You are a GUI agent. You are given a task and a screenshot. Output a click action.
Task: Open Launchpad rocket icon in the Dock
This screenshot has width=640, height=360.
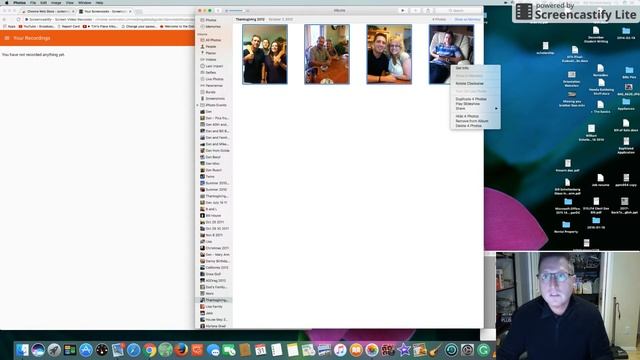(x=54, y=350)
